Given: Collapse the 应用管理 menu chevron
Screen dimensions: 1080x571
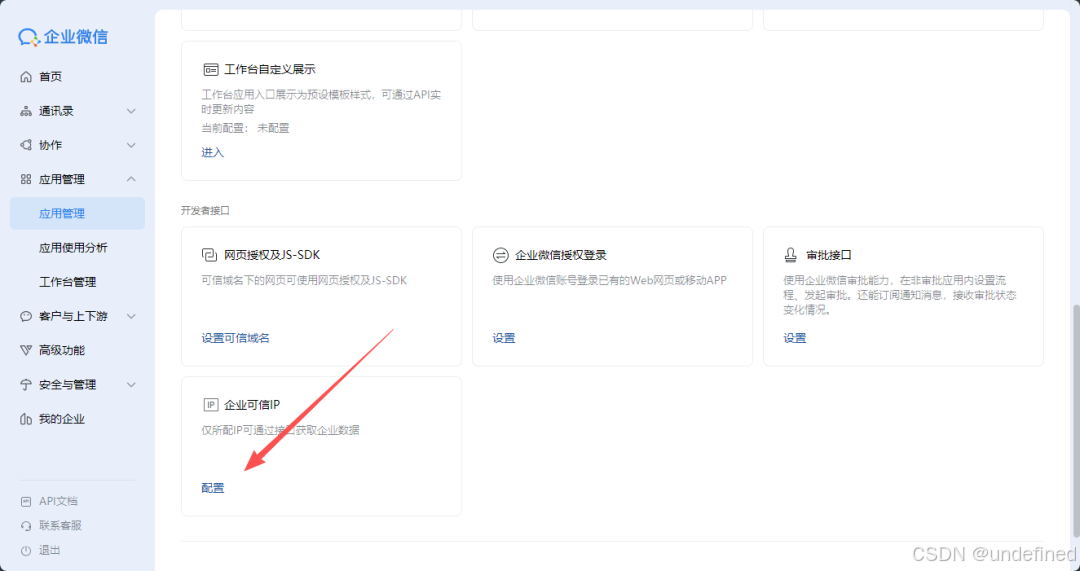Looking at the screenshot, I should (x=131, y=179).
